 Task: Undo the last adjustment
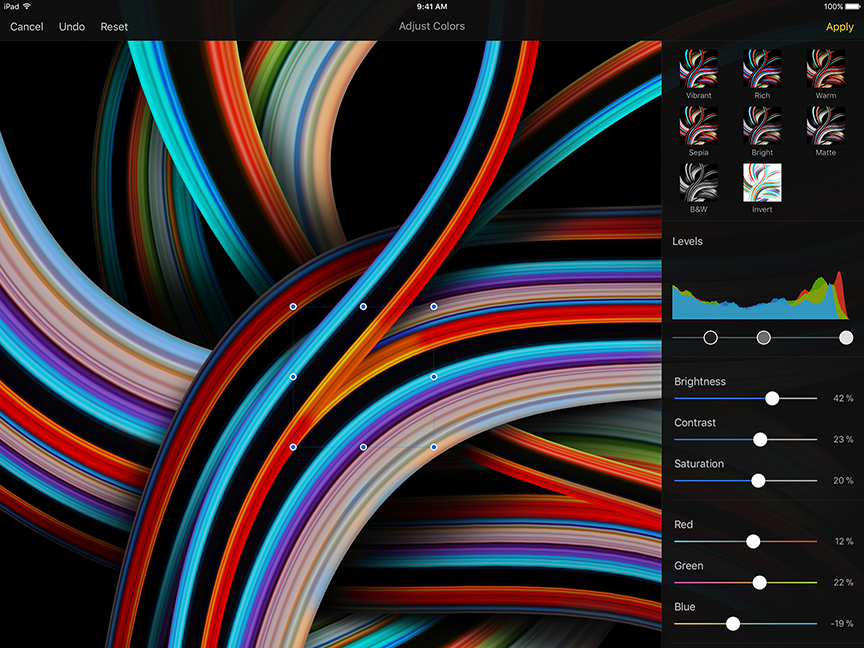71,26
